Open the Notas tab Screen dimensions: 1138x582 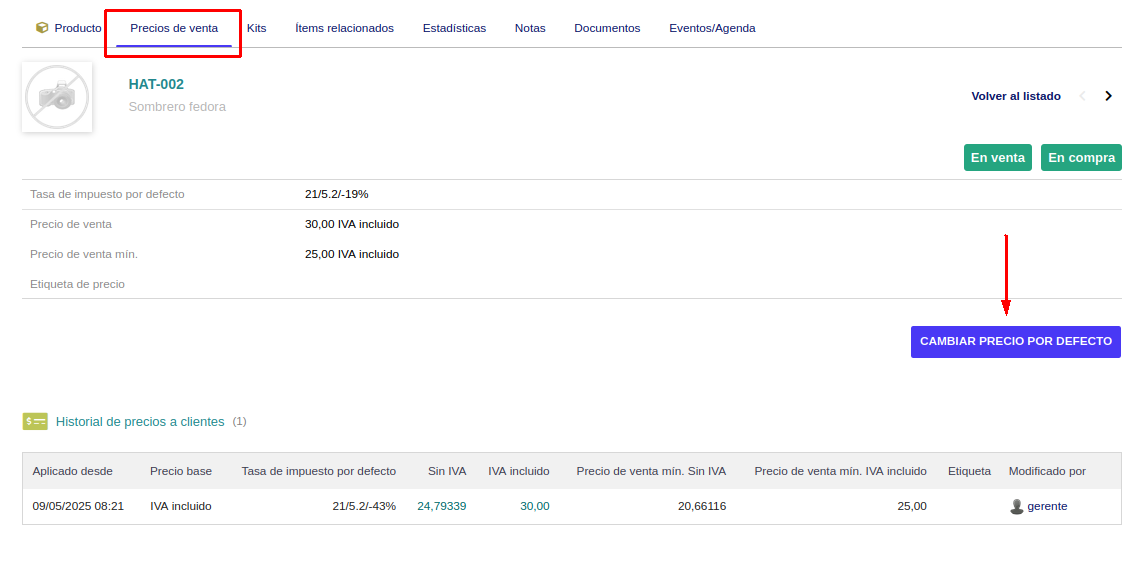(x=530, y=28)
